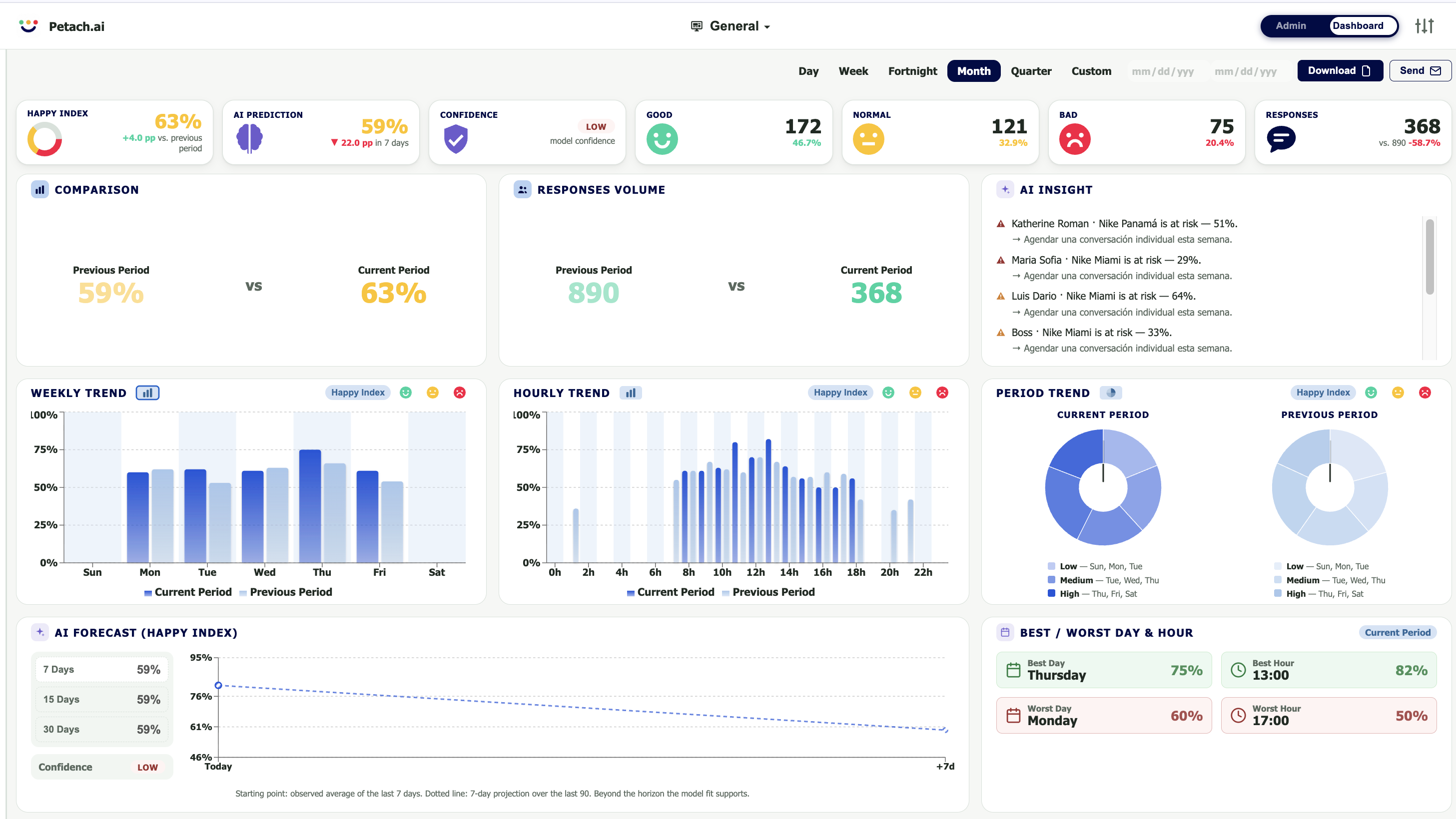Click the Boss risk warning icon
This screenshot has width=1456, height=819.
tap(1000, 333)
